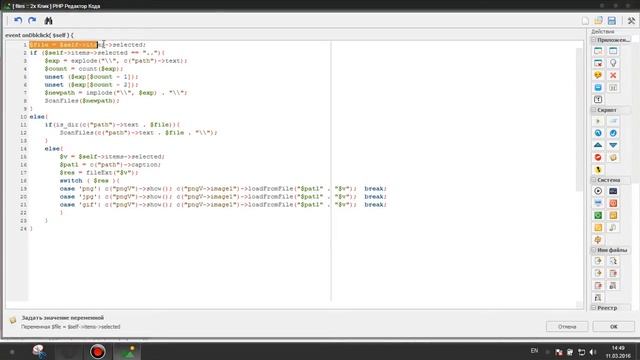Image resolution: width=640 pixels, height=360 pixels.
Task: Open editor settings with the wrench tools icon
Action: pos(631,21)
